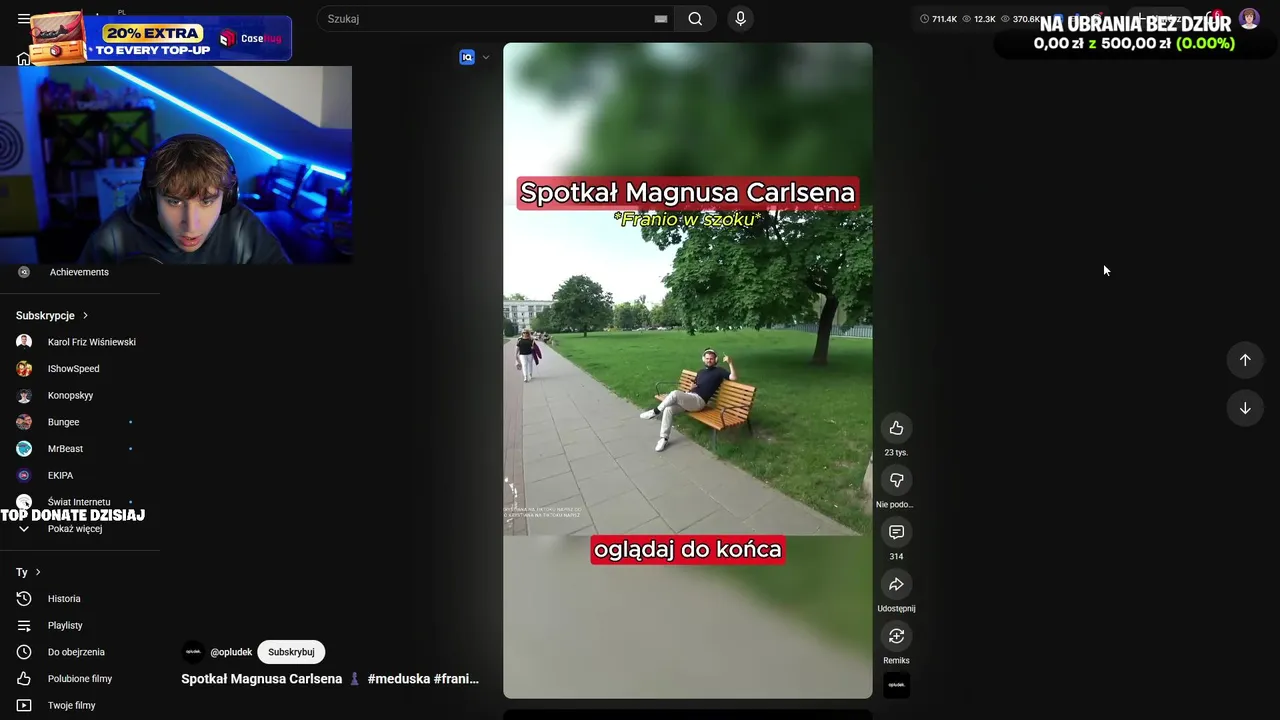Open the on-screen keyboard in search box
Viewport: 1280px width, 720px height.
[x=661, y=19]
